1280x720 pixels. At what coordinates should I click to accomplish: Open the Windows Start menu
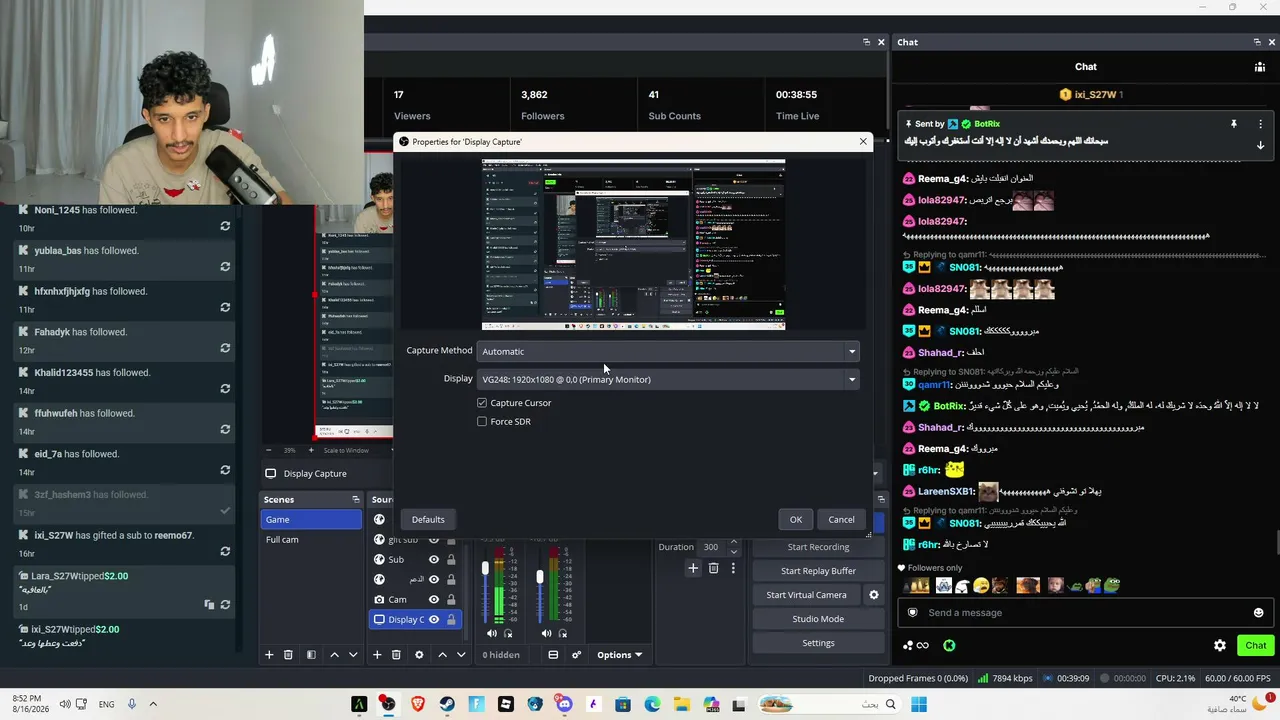point(918,705)
